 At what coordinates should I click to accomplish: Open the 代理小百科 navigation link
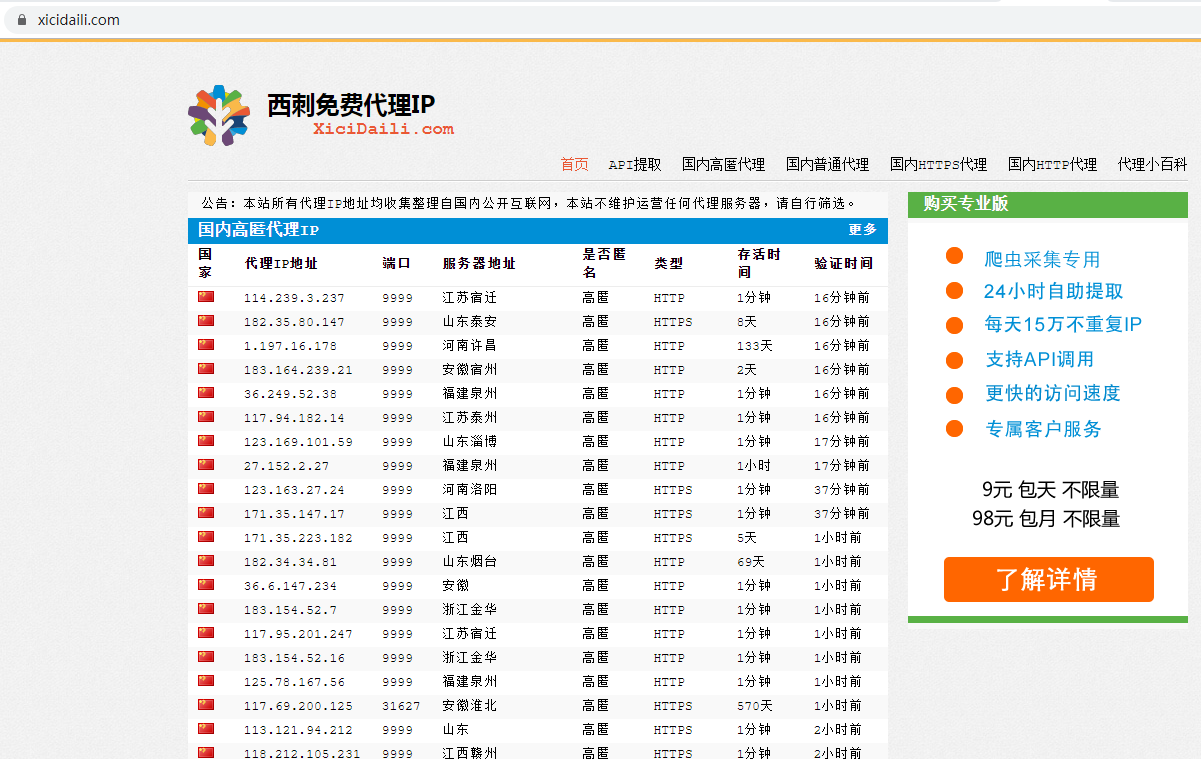pos(1150,165)
